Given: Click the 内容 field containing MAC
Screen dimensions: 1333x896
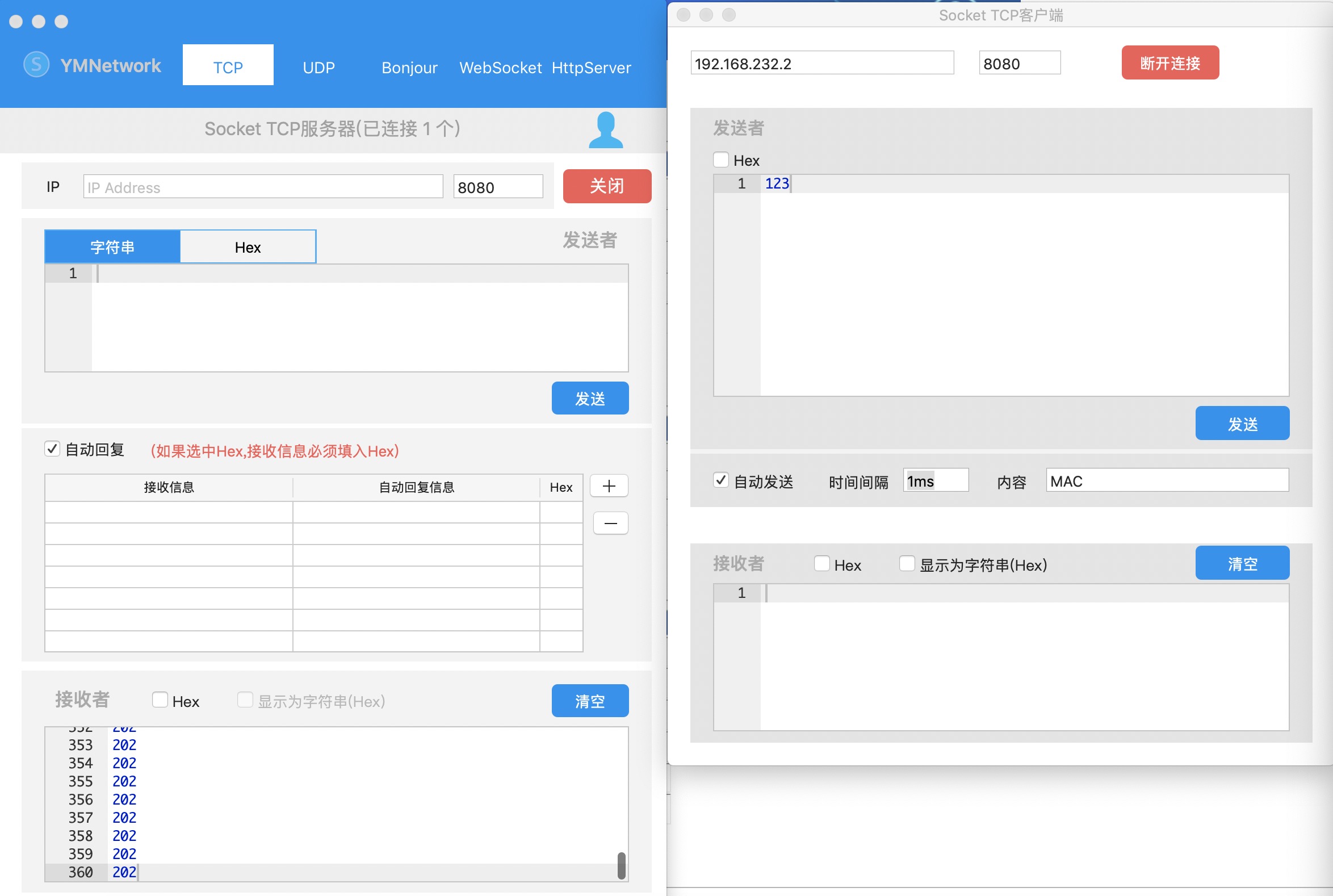Looking at the screenshot, I should (1167, 480).
